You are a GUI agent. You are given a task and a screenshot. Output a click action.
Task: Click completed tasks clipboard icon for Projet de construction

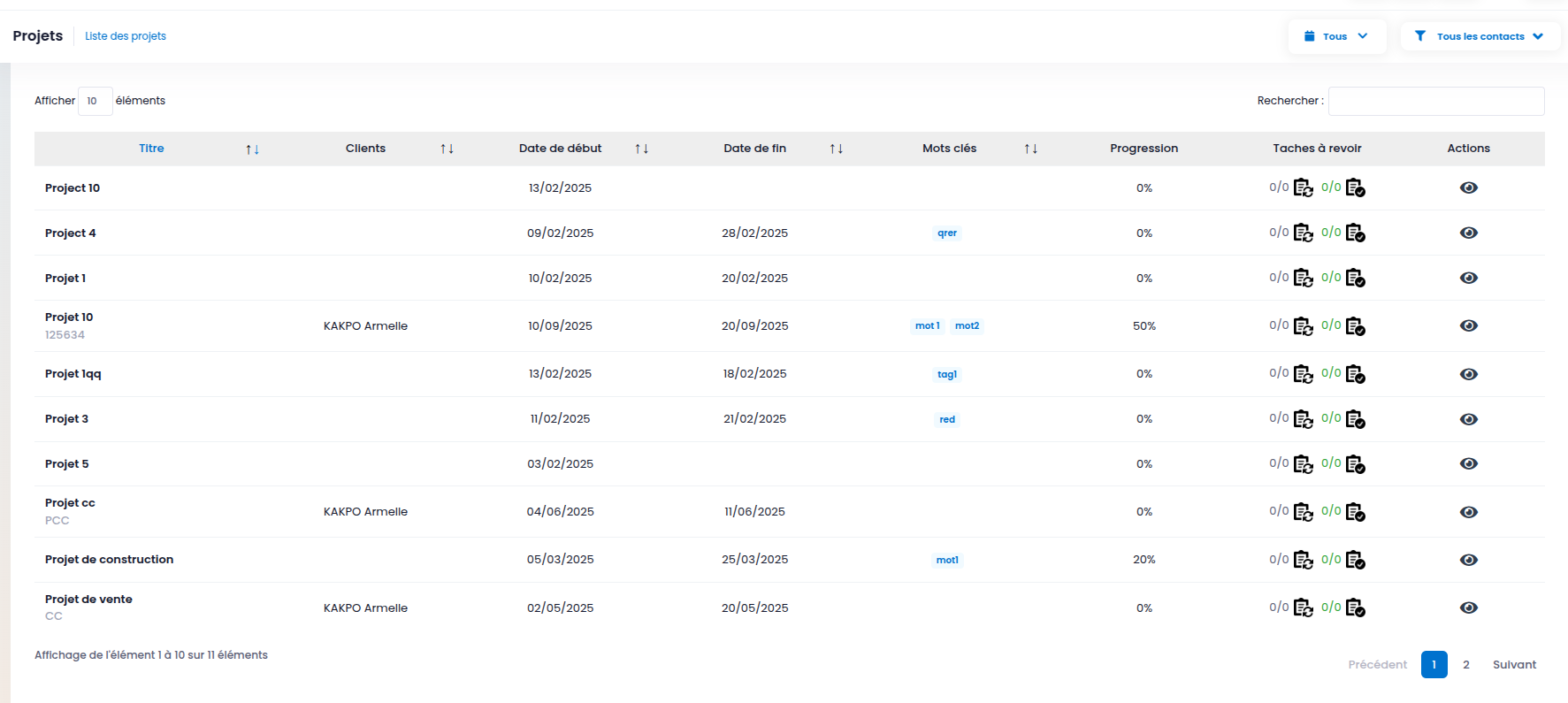tap(1356, 560)
